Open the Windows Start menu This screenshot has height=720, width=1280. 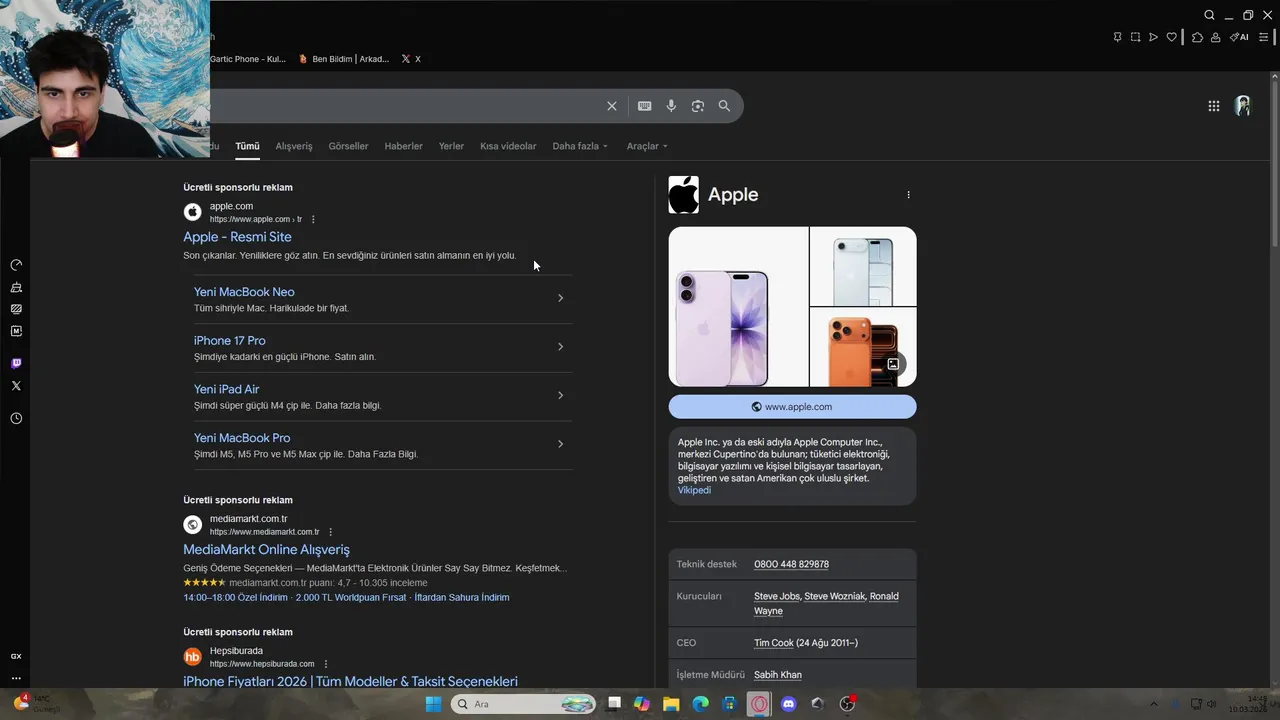[x=433, y=704]
